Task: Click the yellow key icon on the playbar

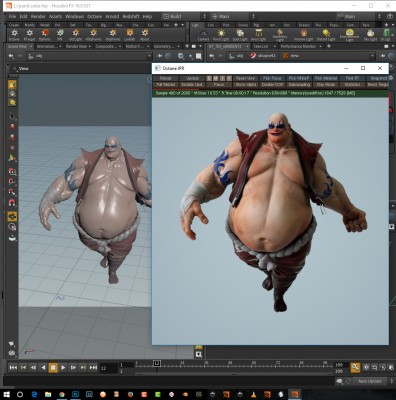Action: (x=355, y=367)
